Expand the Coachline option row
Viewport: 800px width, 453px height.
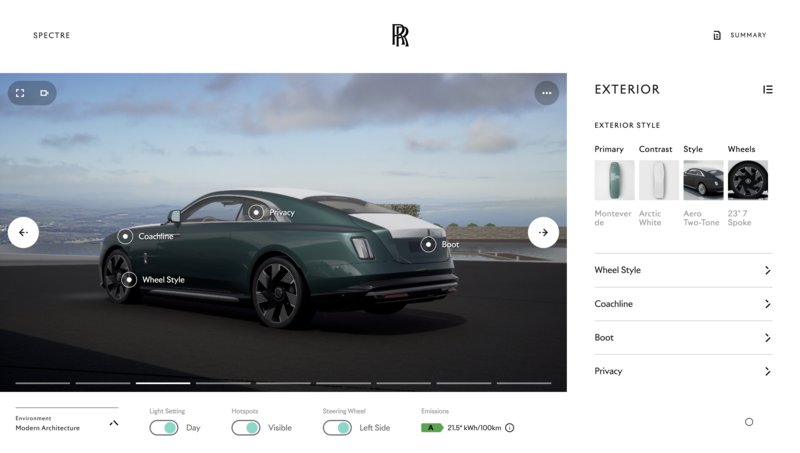(x=682, y=304)
